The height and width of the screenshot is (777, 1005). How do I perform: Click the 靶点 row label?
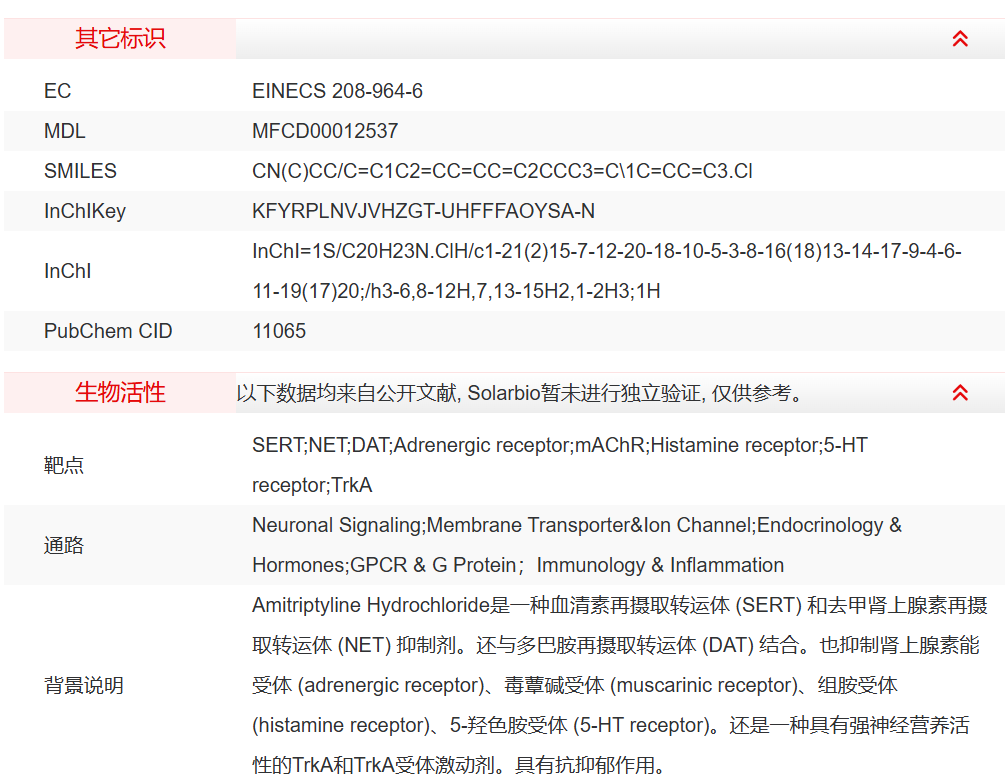64,465
